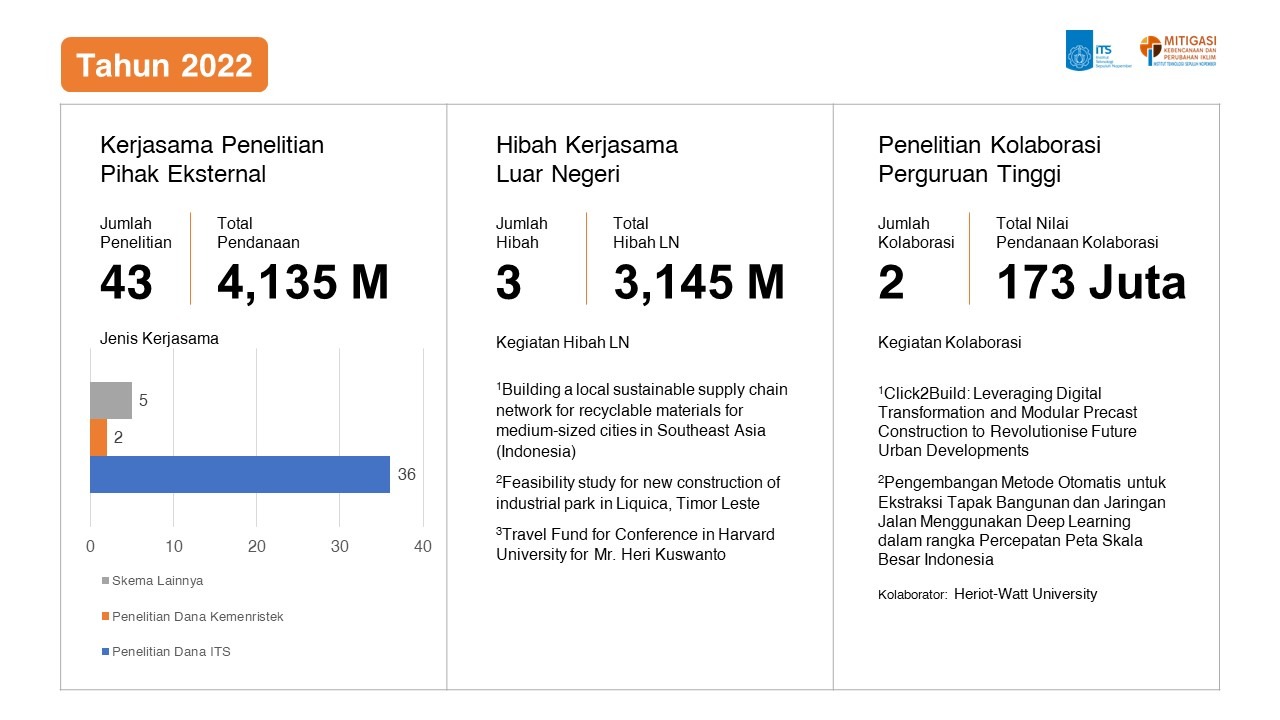
Task: Select the orange Penelitian Dana Kemenristek legend marker
Action: click(x=105, y=617)
